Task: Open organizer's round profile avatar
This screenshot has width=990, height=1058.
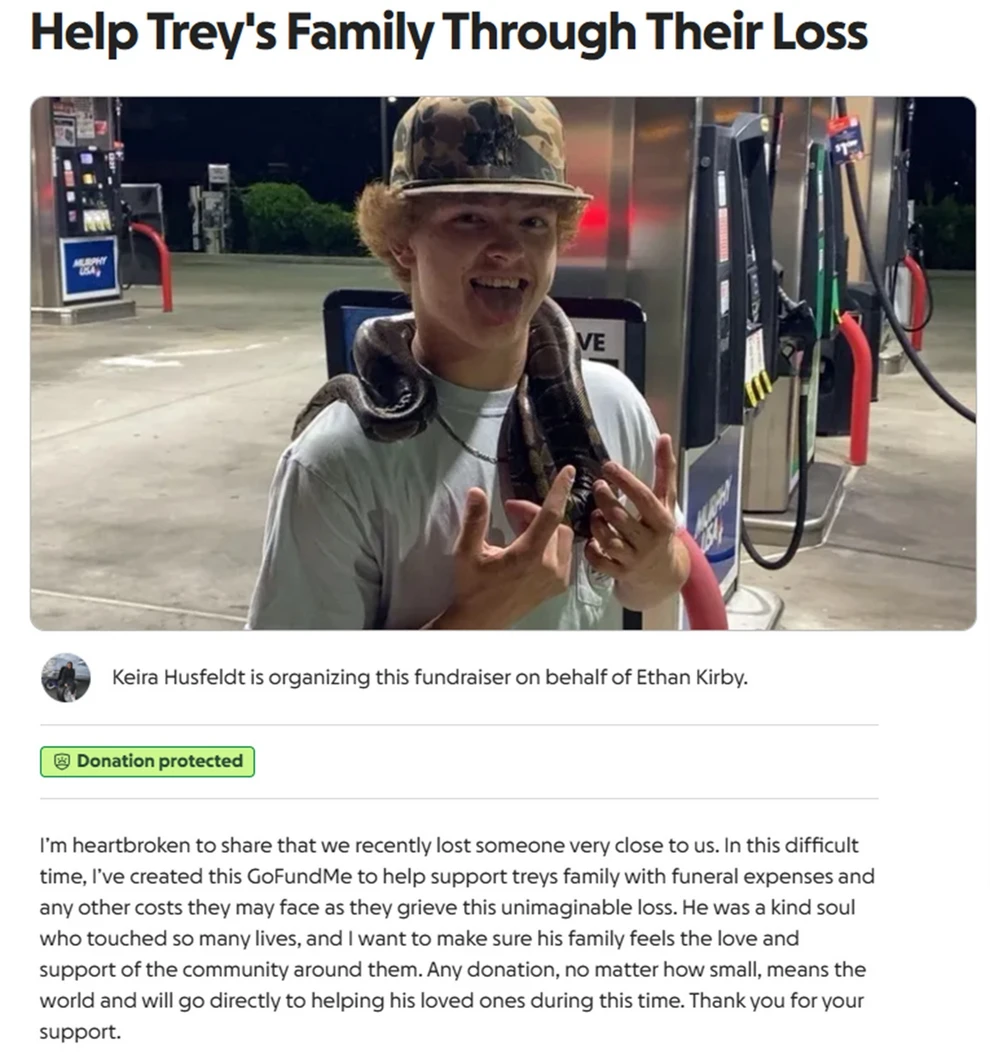Action: pyautogui.click(x=65, y=677)
